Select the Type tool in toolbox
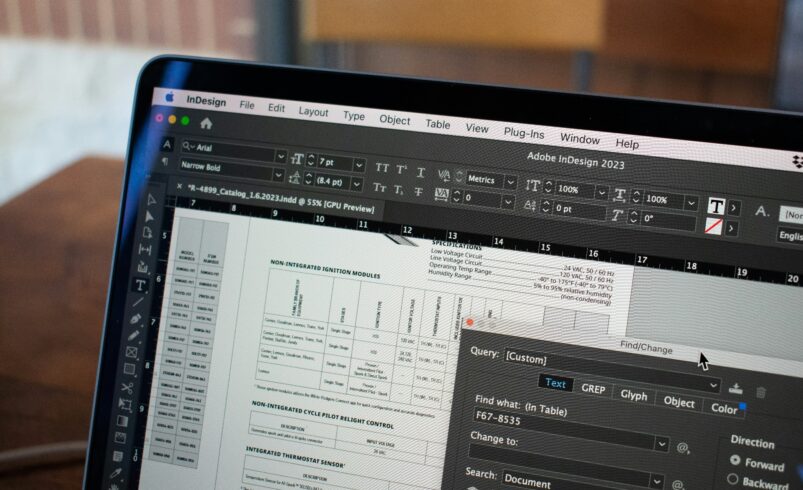Image resolution: width=803 pixels, height=490 pixels. [x=141, y=286]
